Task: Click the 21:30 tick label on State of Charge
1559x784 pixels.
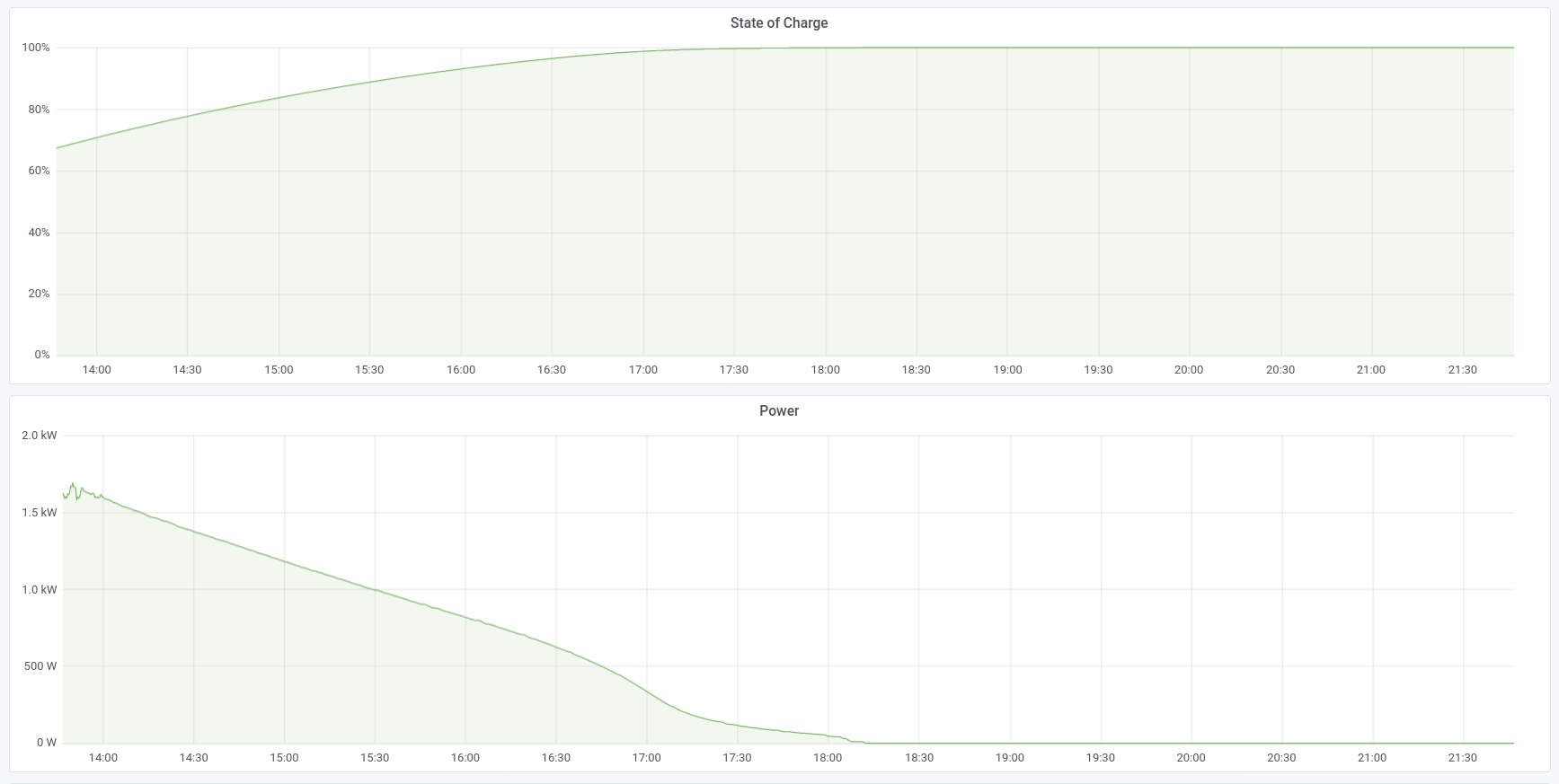Action: (x=1462, y=370)
